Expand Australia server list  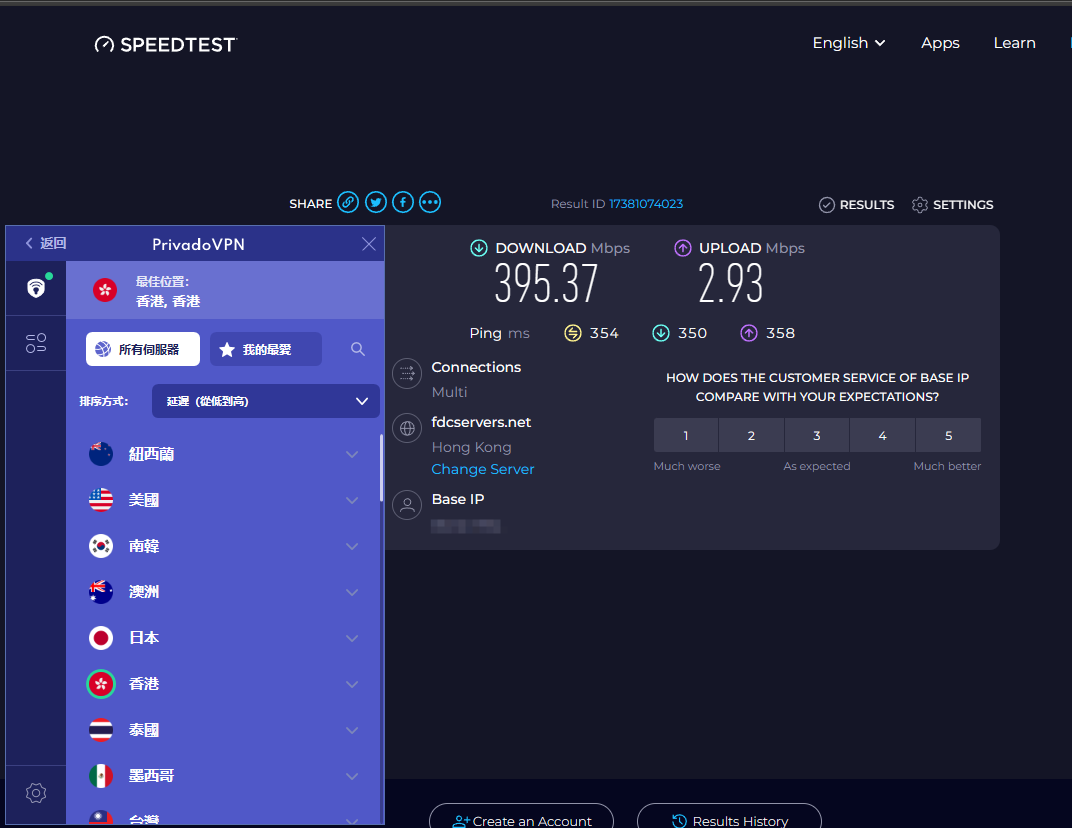352,592
